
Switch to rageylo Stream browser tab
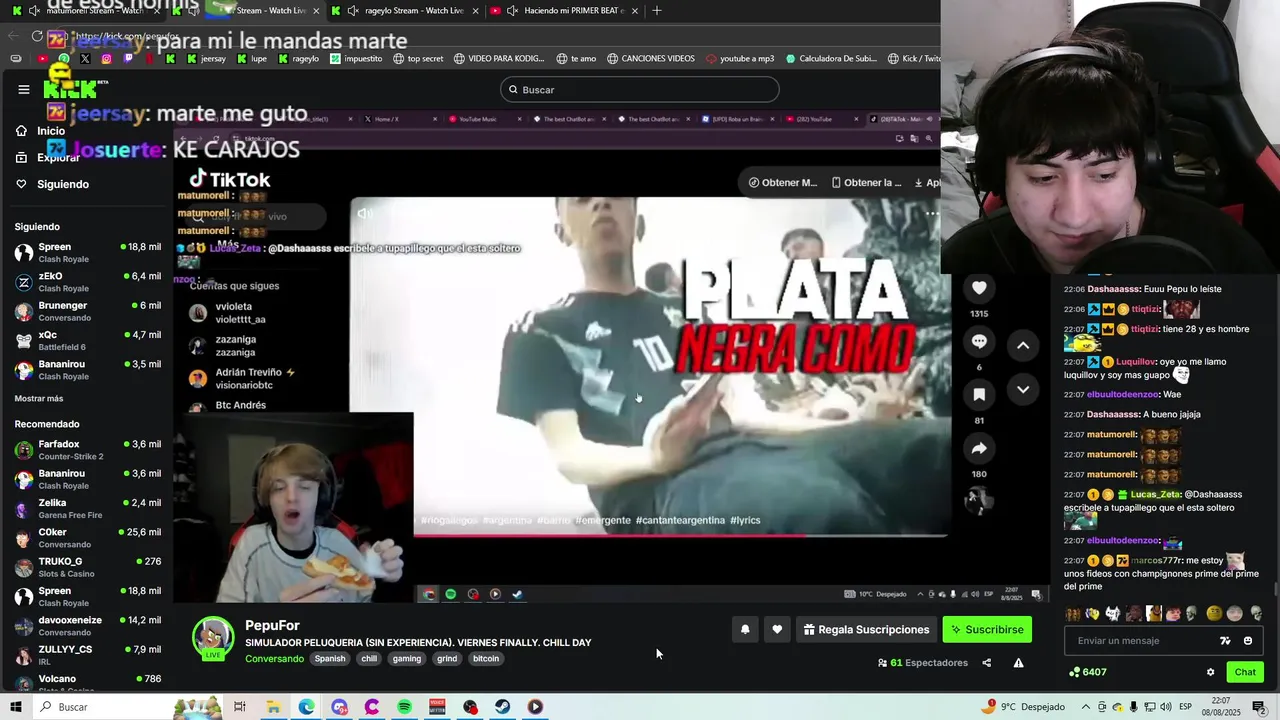point(406,10)
